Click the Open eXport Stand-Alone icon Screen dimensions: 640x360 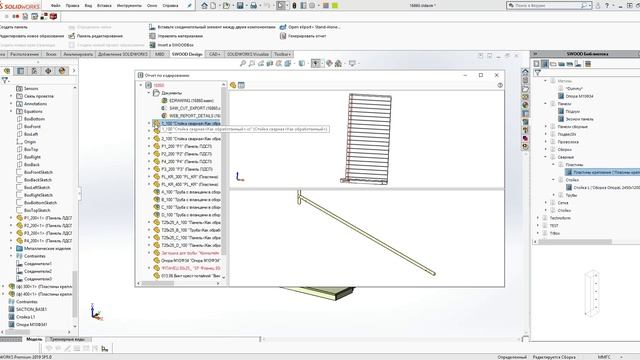282,27
